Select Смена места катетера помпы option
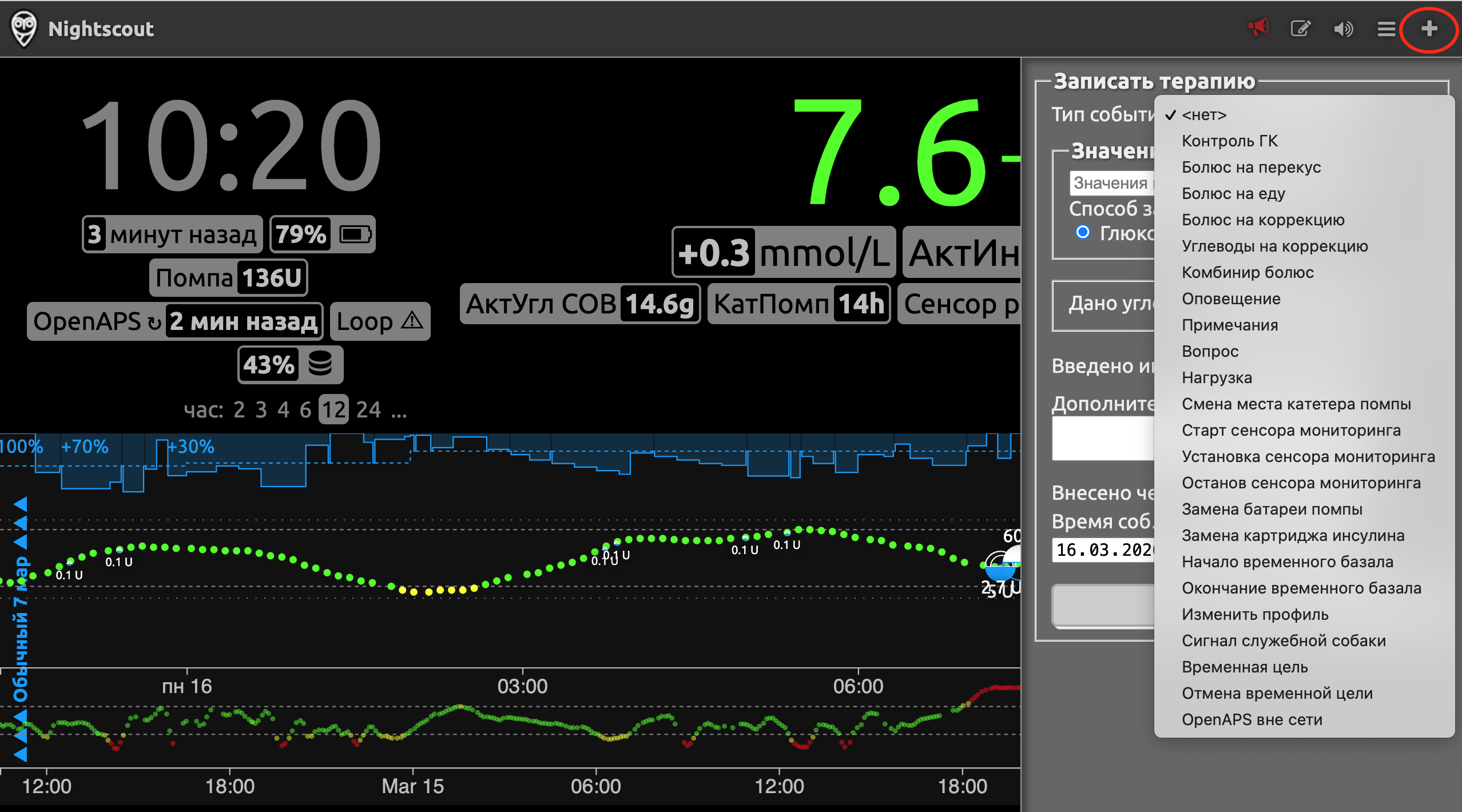The image size is (1462, 812). coord(1304,404)
